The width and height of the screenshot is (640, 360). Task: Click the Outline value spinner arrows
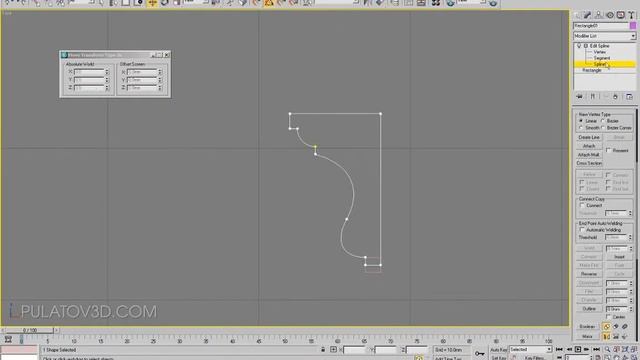pos(631,309)
